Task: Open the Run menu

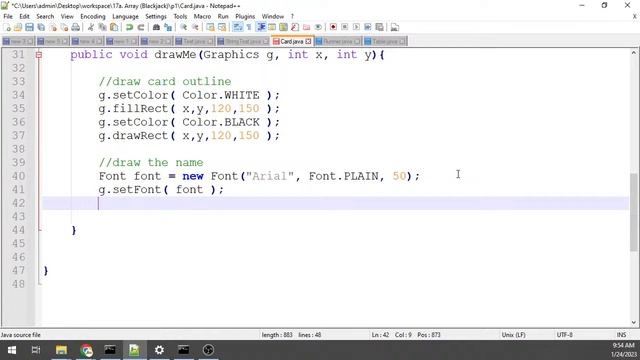Action: coord(223,16)
